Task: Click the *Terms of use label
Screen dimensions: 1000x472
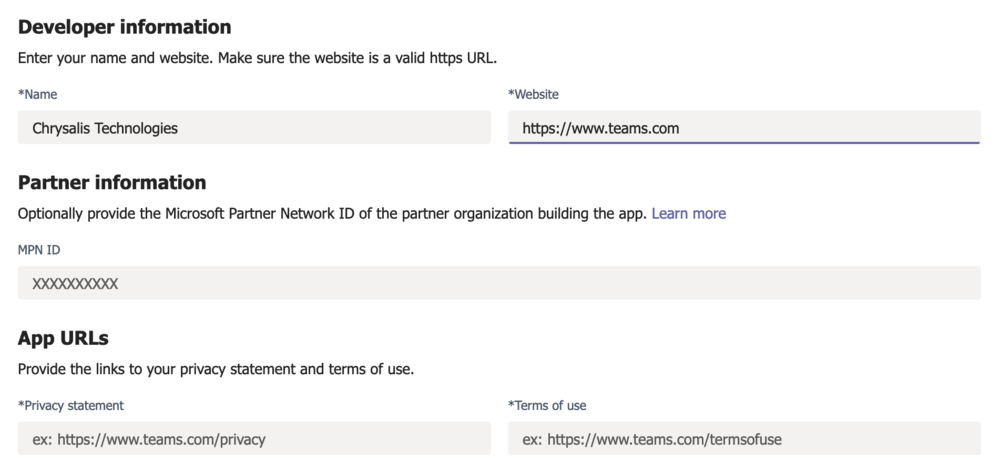Action: coord(547,406)
